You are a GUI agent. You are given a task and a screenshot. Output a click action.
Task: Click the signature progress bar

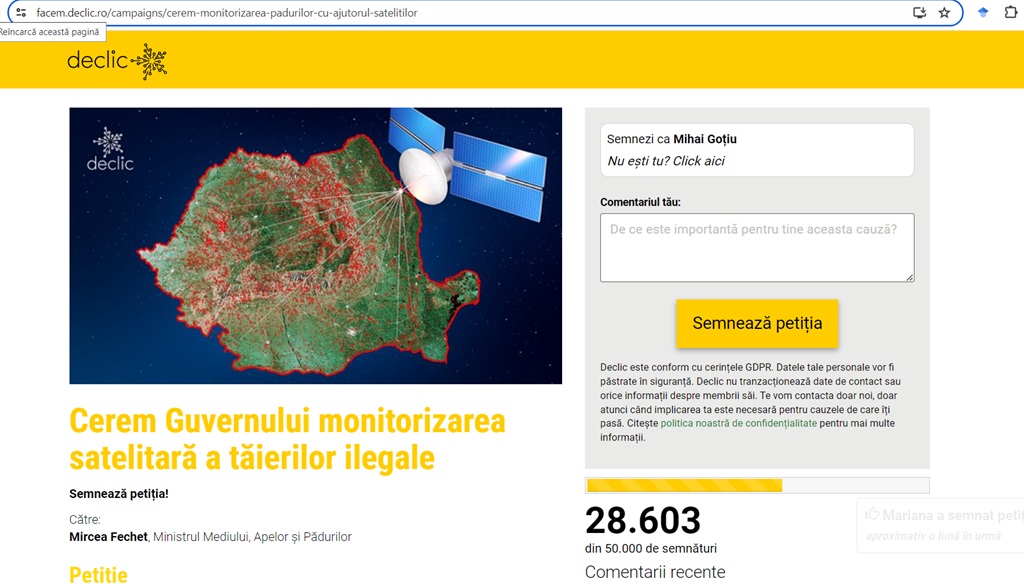point(757,485)
